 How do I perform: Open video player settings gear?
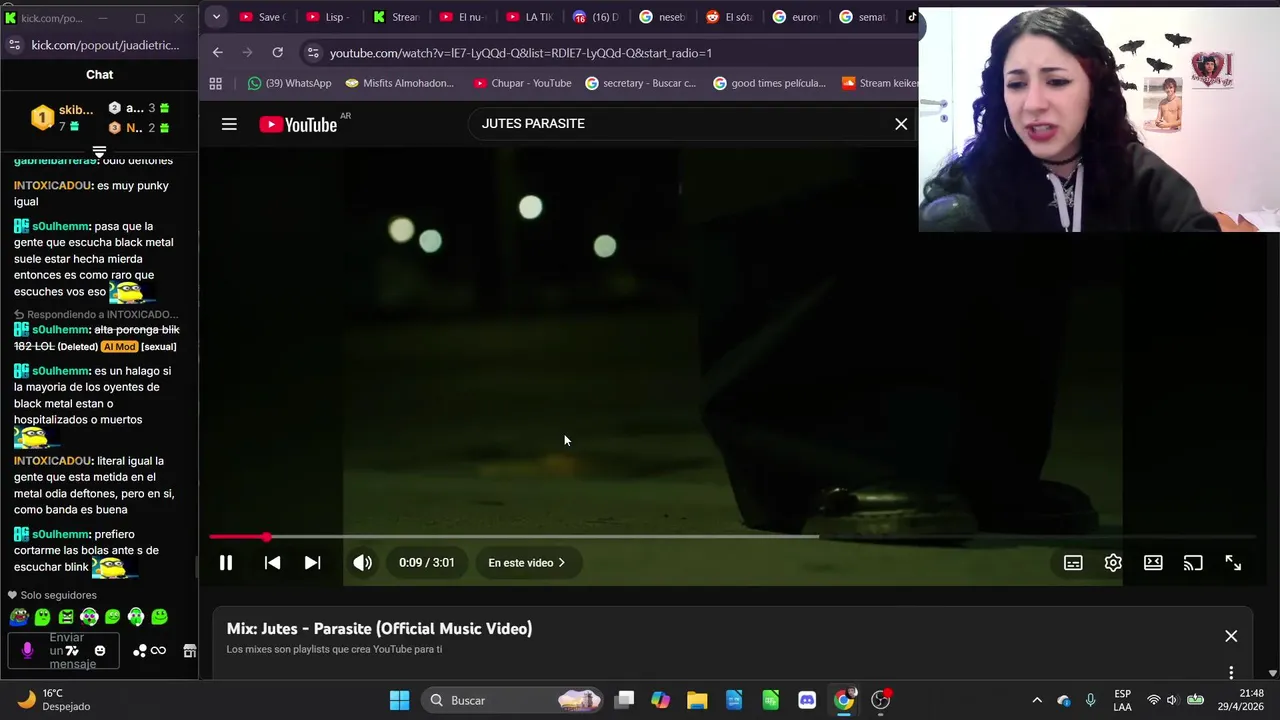pos(1113,563)
